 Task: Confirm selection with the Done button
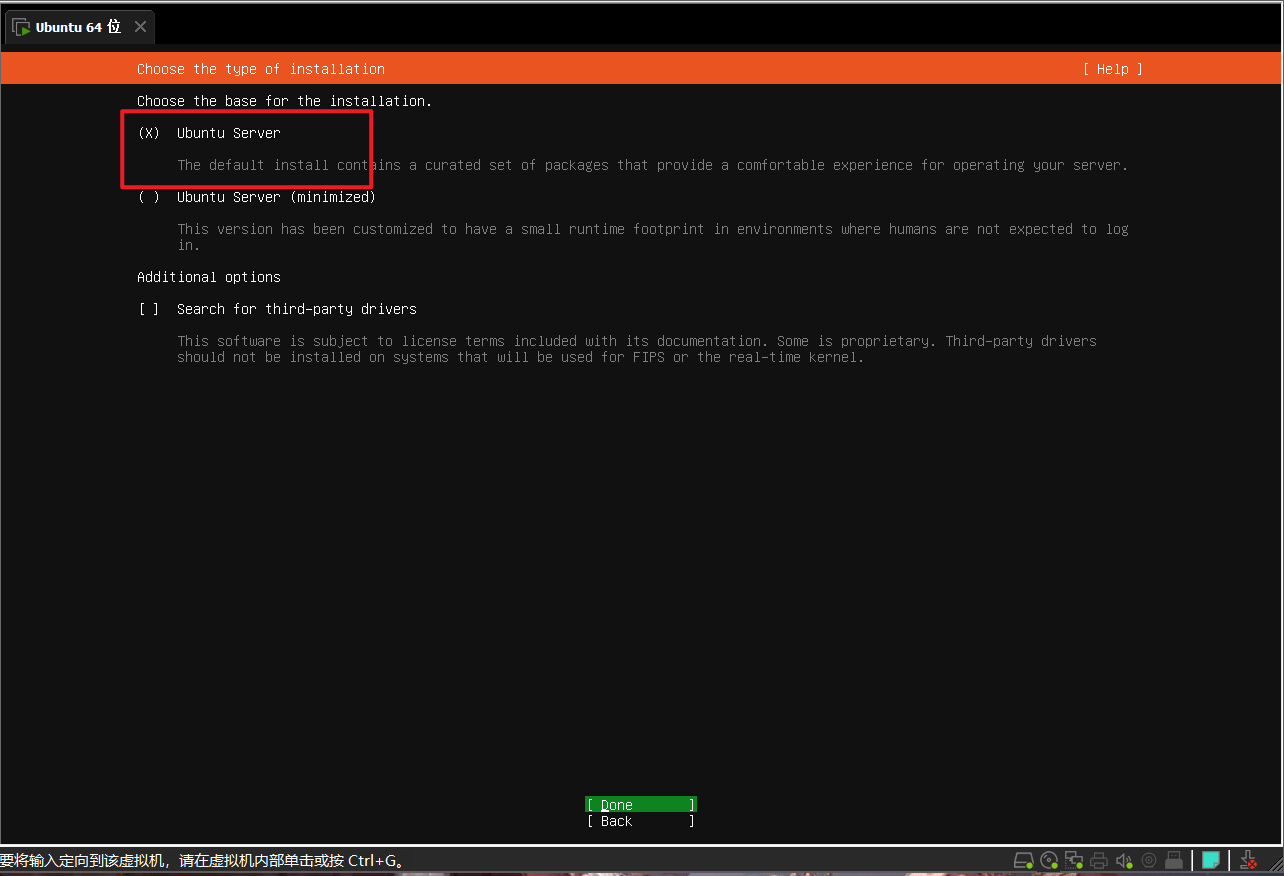click(x=640, y=805)
